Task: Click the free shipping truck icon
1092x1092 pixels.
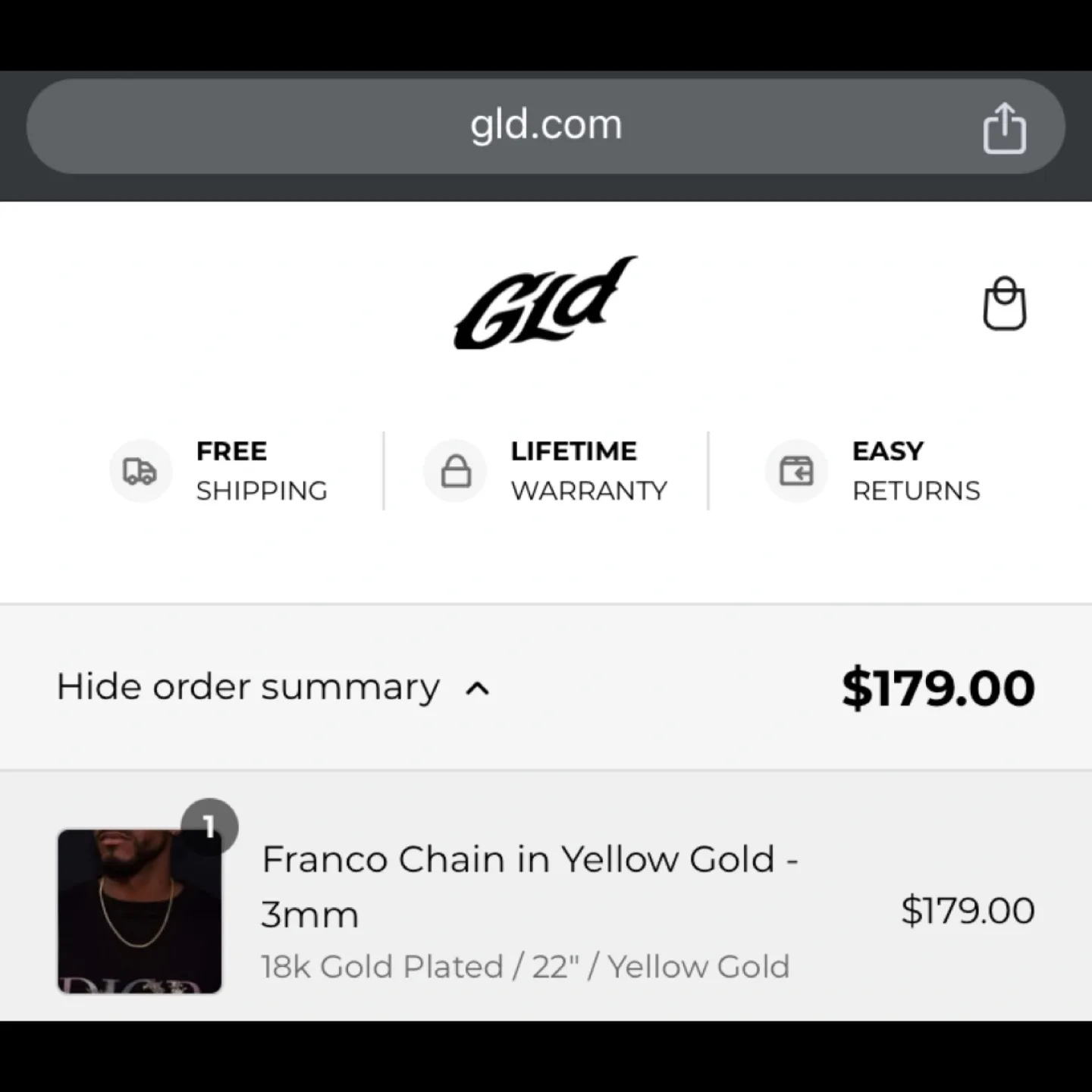Action: (140, 471)
